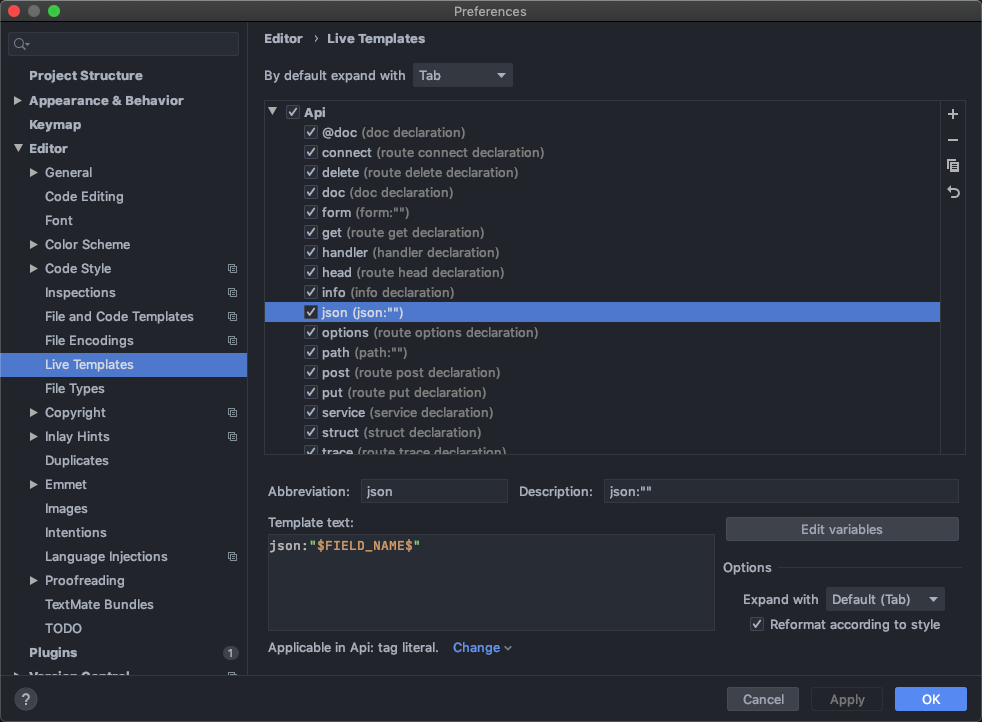Select the struct template row
This screenshot has width=982, height=722.
pyautogui.click(x=602, y=433)
